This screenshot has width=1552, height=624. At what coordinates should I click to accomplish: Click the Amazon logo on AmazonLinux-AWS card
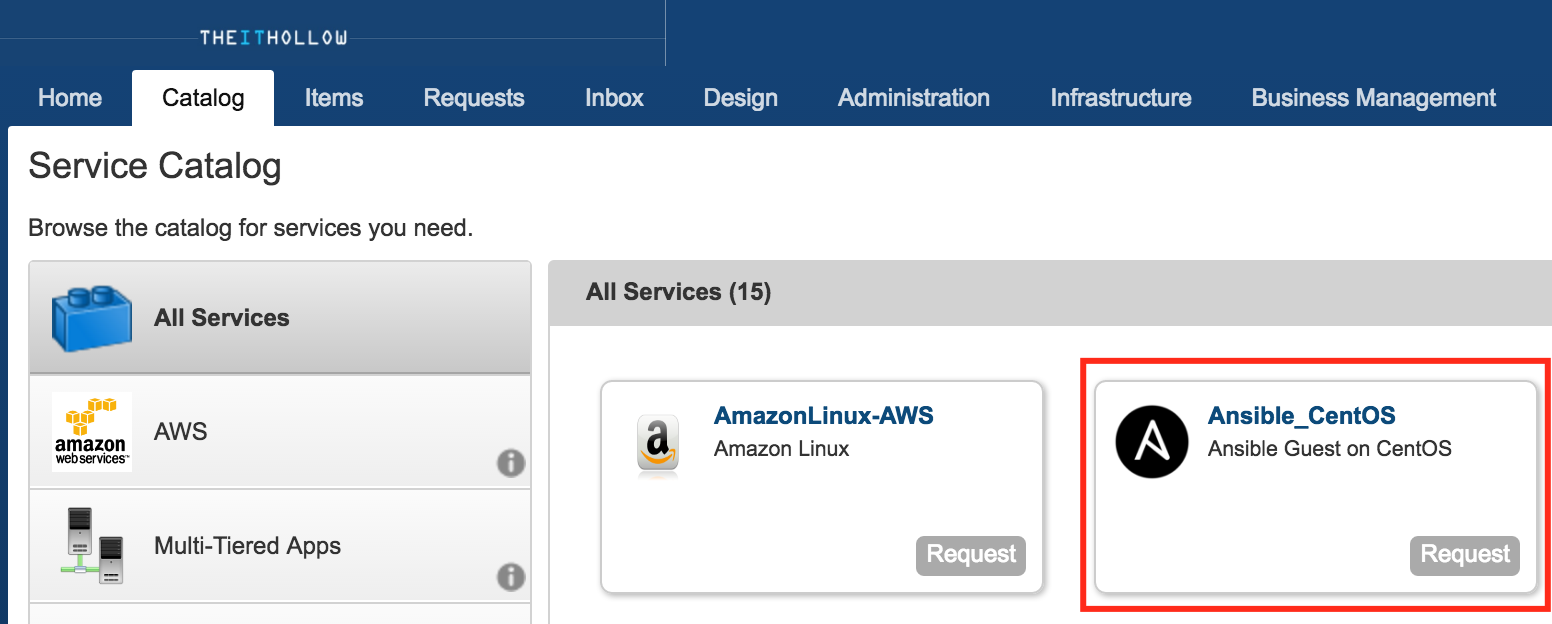(658, 443)
